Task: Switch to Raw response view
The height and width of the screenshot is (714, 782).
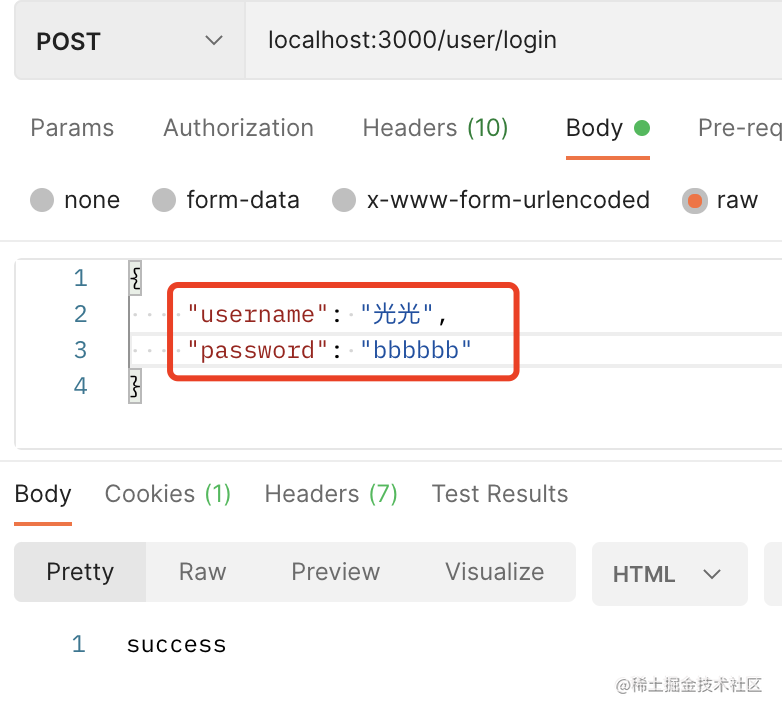Action: pyautogui.click(x=202, y=572)
